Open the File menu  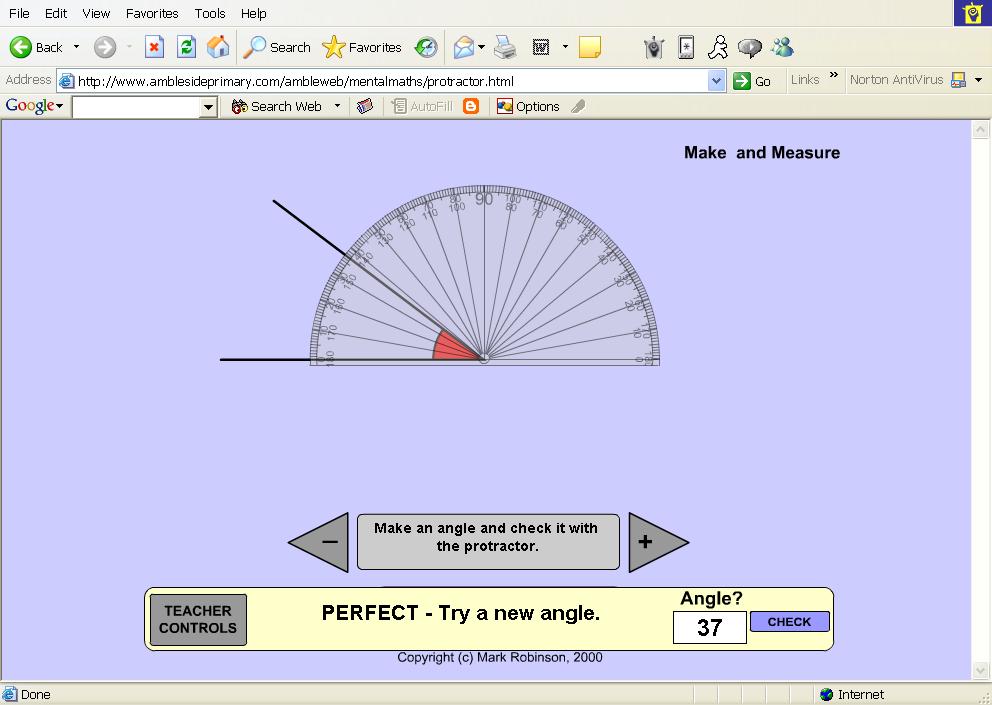19,13
